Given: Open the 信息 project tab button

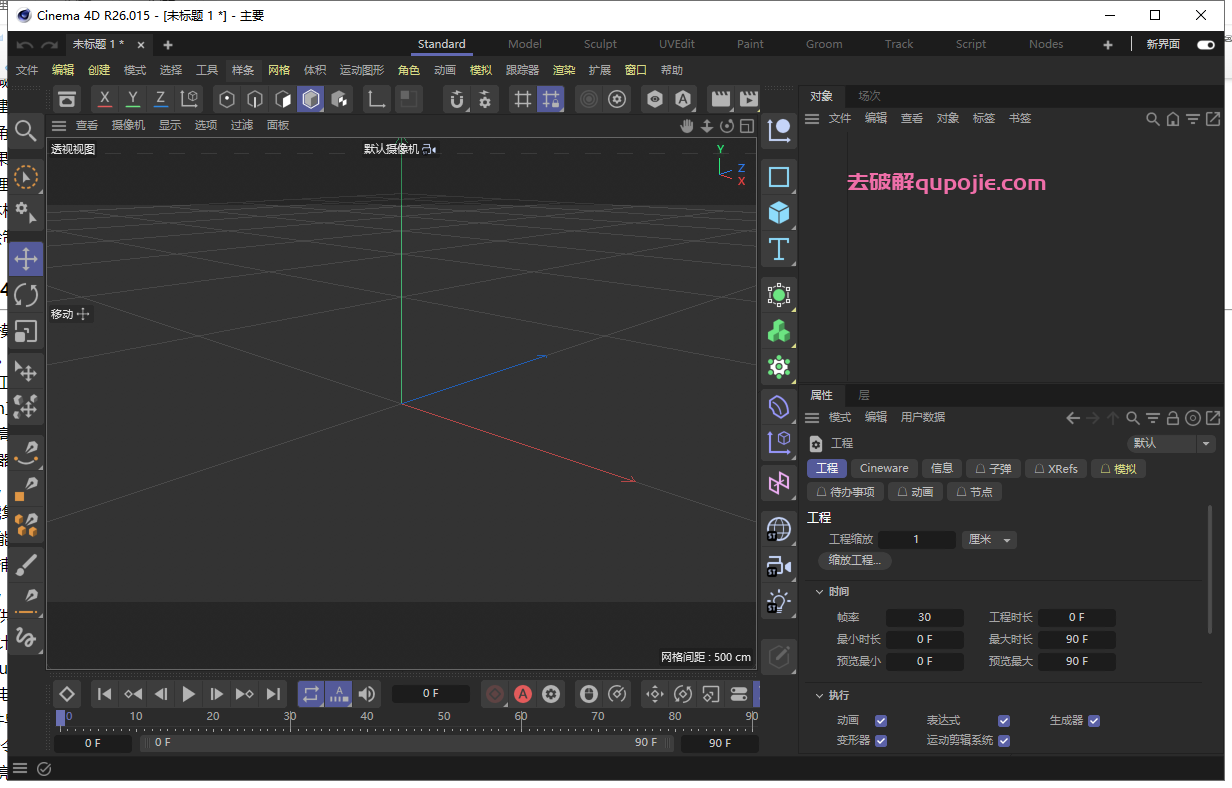Looking at the screenshot, I should [x=942, y=468].
